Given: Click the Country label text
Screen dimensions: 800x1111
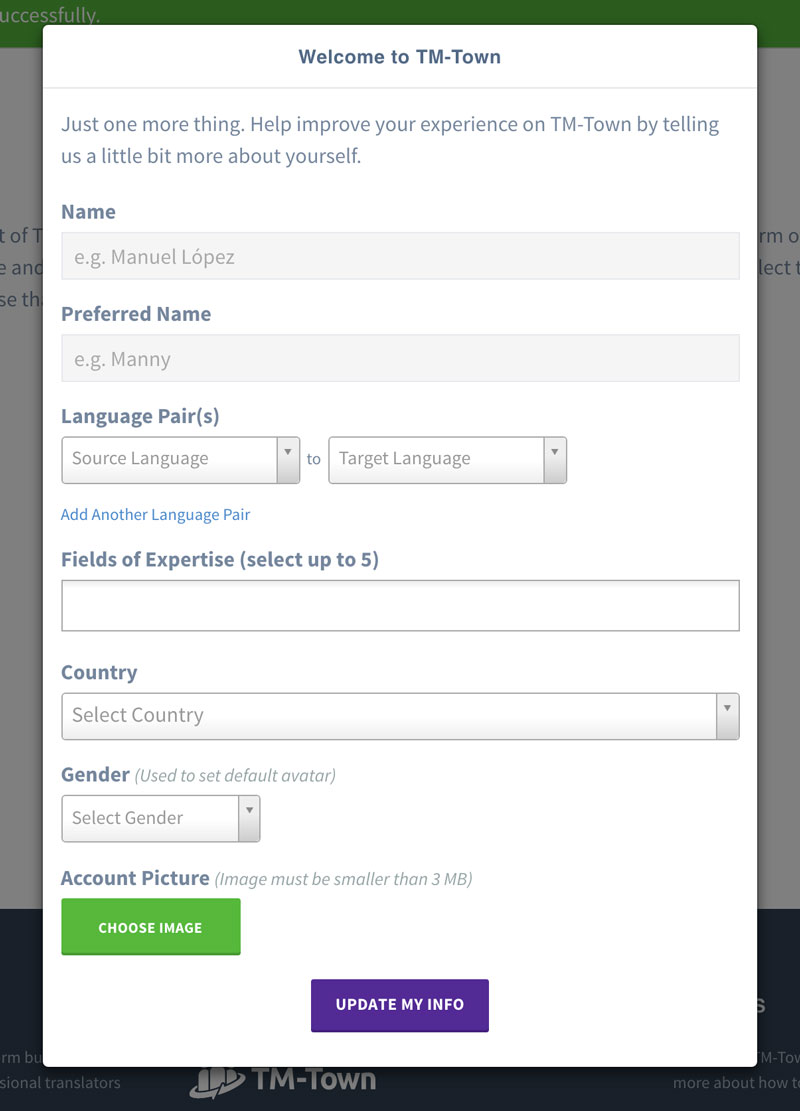Looking at the screenshot, I should click(x=99, y=673).
